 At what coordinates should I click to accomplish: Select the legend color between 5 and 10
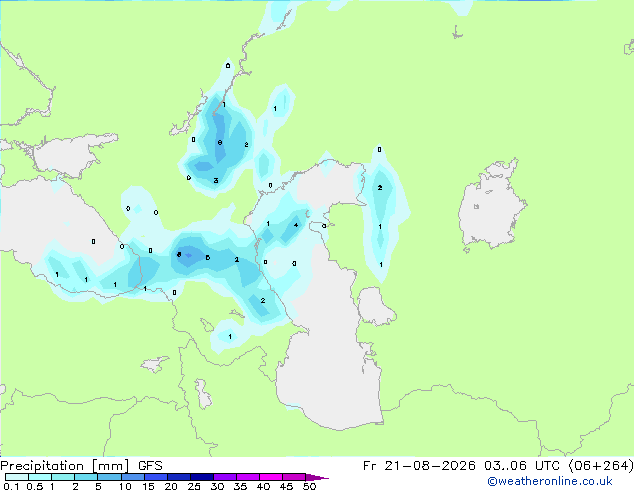pyautogui.click(x=109, y=477)
